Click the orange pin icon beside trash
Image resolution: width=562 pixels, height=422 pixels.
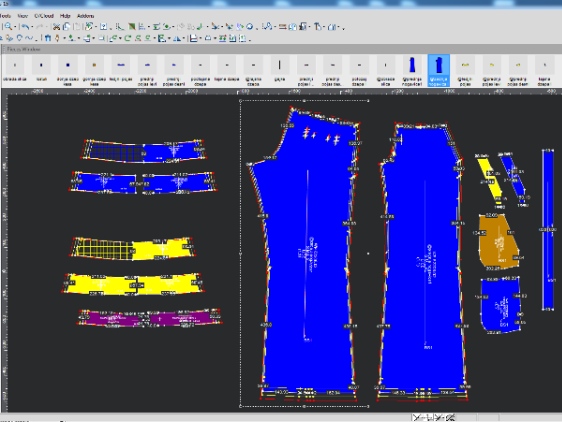pyautogui.click(x=57, y=38)
